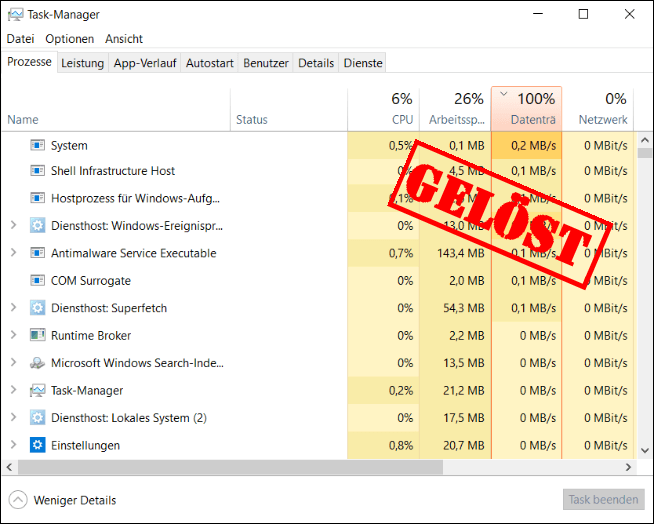Viewport: 654px width, 524px height.
Task: Expand Diensthost Lokales System (2) row
Action: (x=13, y=417)
